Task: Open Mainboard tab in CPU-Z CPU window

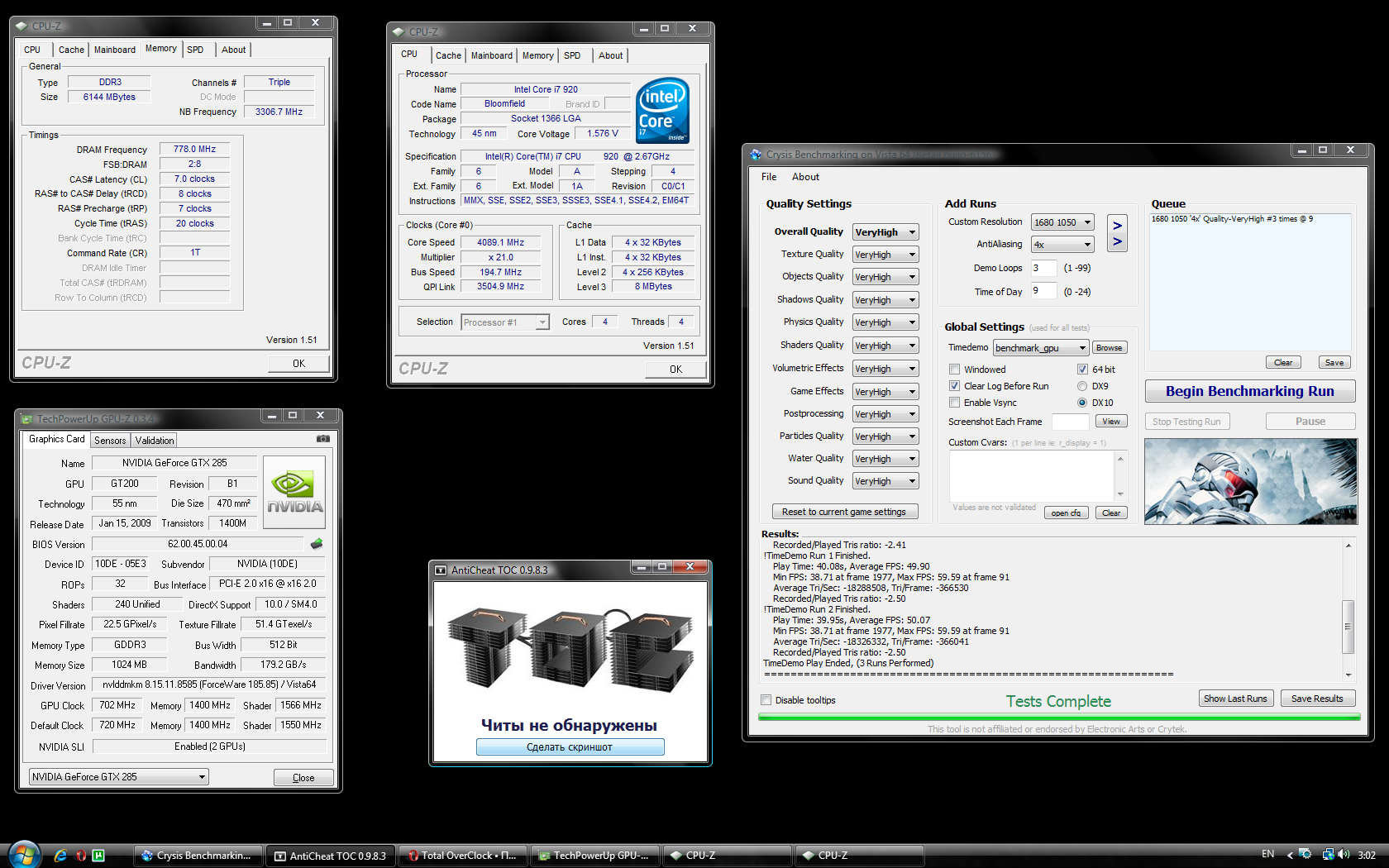Action: (x=492, y=55)
